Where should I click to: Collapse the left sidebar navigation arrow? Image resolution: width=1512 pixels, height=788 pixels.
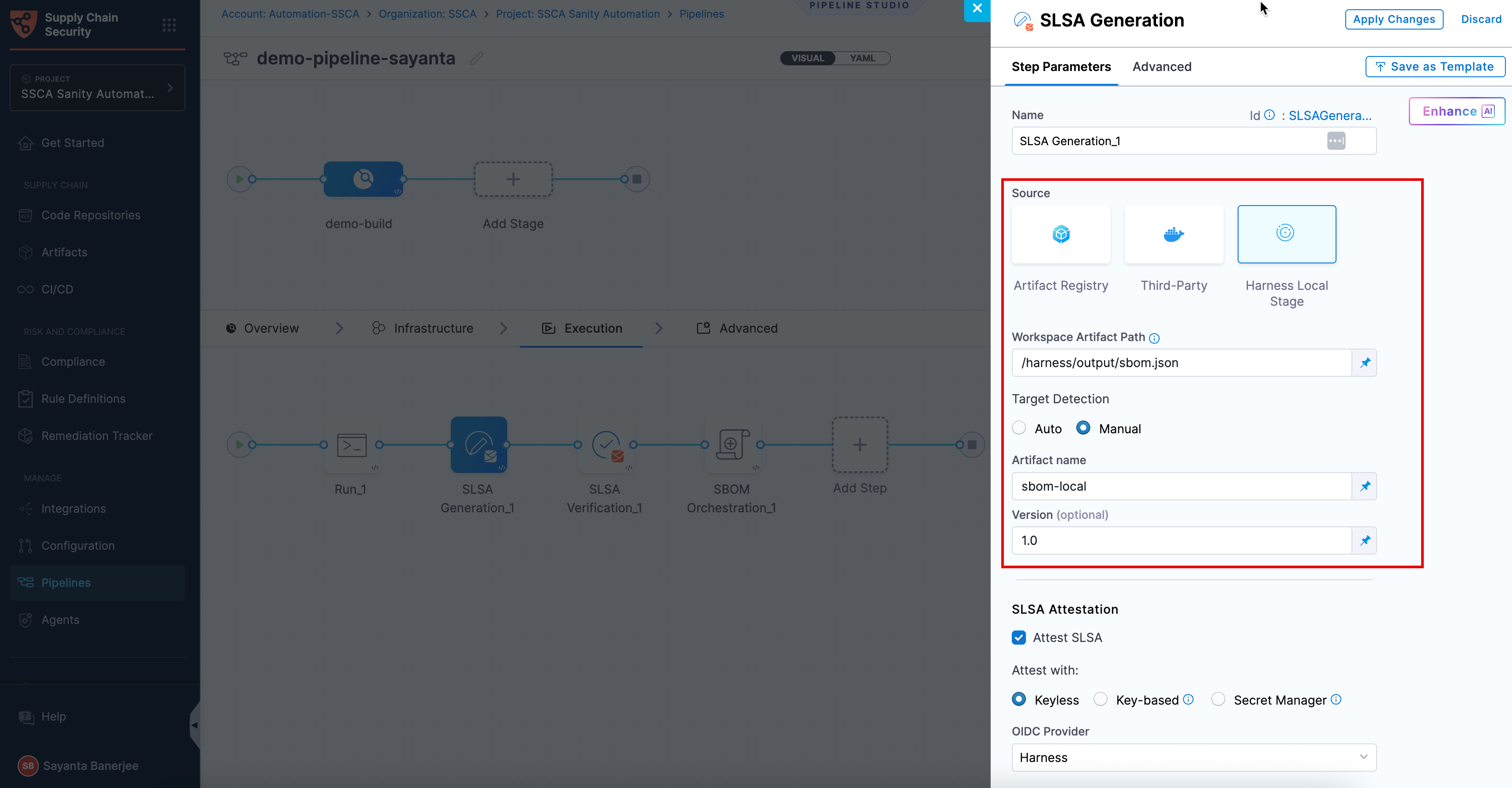click(x=194, y=725)
